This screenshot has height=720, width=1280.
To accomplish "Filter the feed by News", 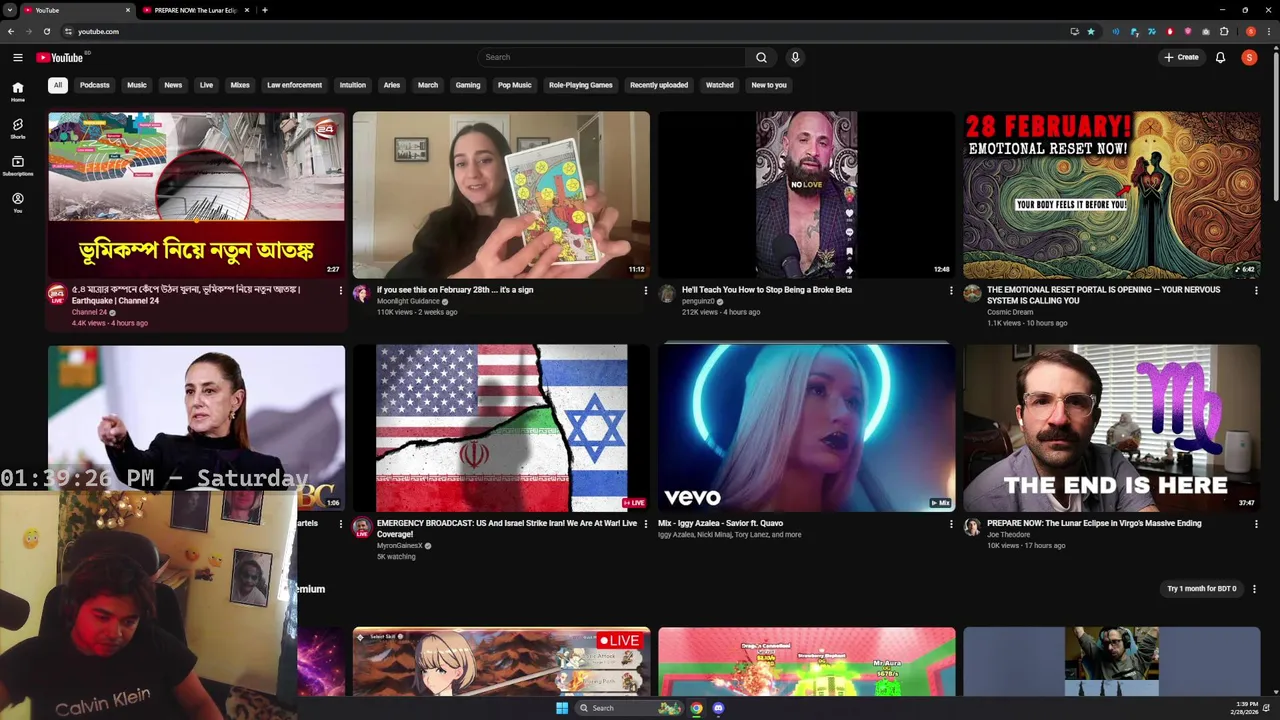I will tap(173, 85).
